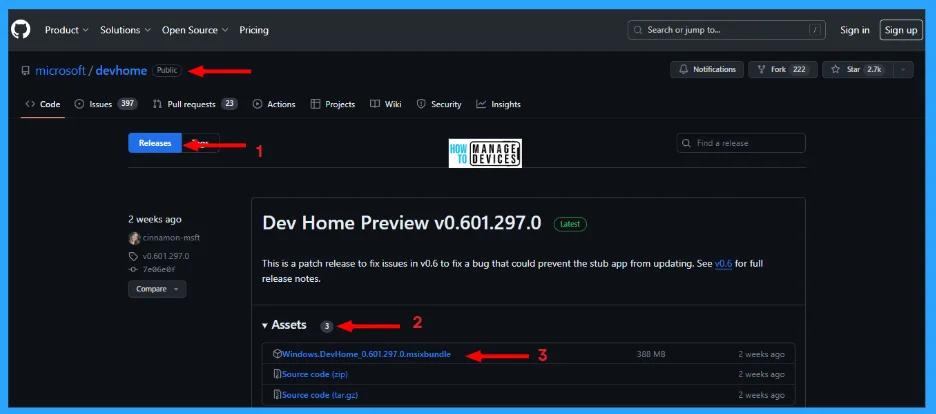Click Sign in link
Screen dimensions: 936x414
[854, 30]
